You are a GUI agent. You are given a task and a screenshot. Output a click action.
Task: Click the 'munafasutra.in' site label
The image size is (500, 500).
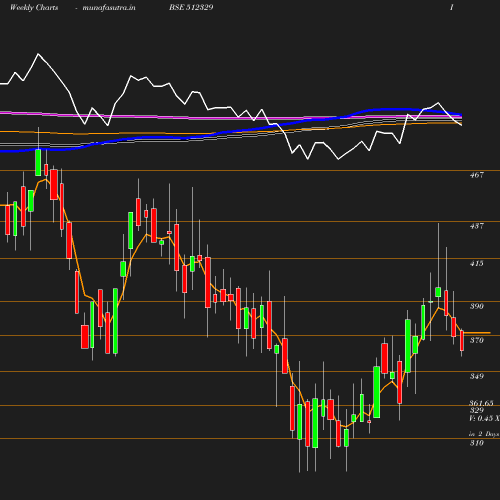pos(109,7)
